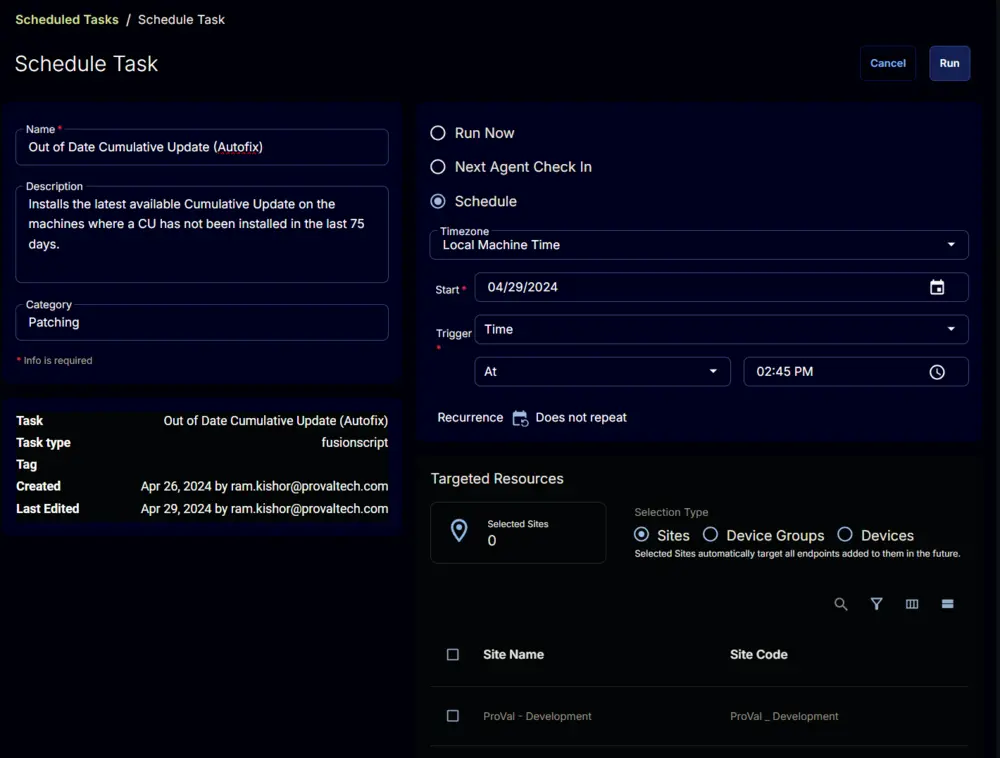Choose Device Groups selection type
Viewport: 1000px width, 758px height.
(x=710, y=534)
